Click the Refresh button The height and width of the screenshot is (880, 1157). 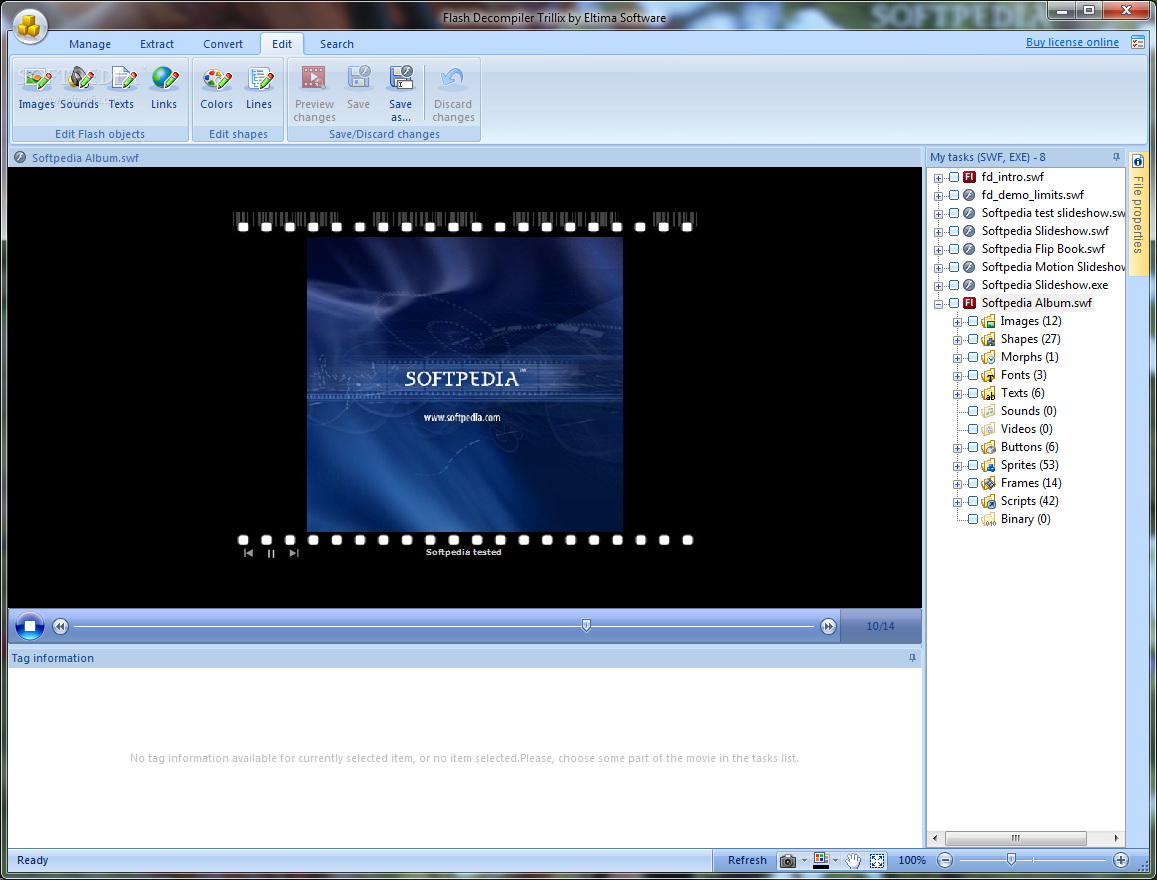point(747,860)
